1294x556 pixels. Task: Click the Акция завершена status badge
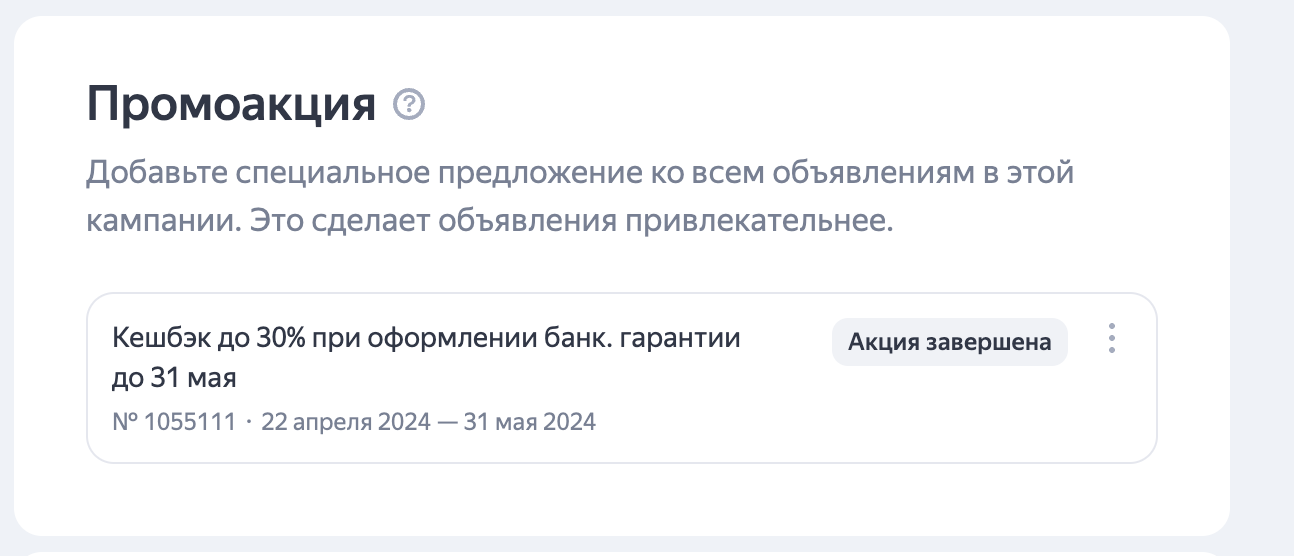949,342
